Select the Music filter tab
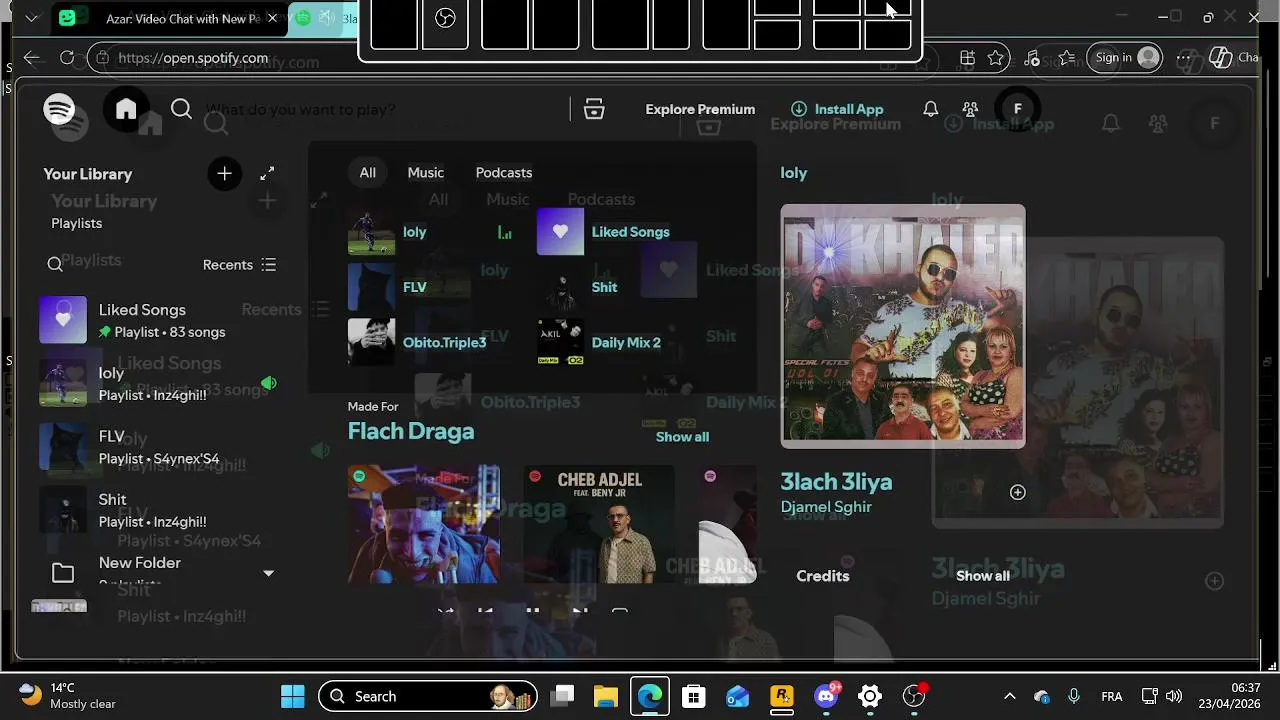Screen dimensions: 1280x720 coord(426,172)
